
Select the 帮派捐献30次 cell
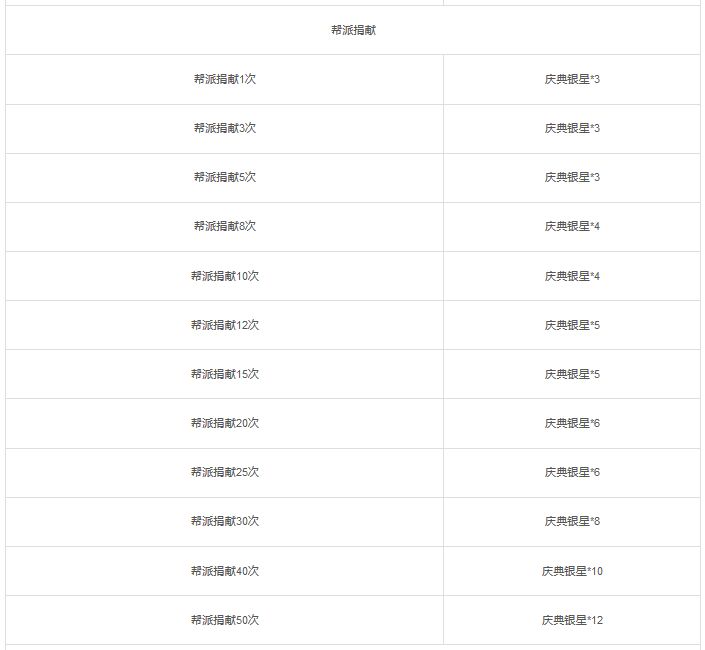[224, 521]
